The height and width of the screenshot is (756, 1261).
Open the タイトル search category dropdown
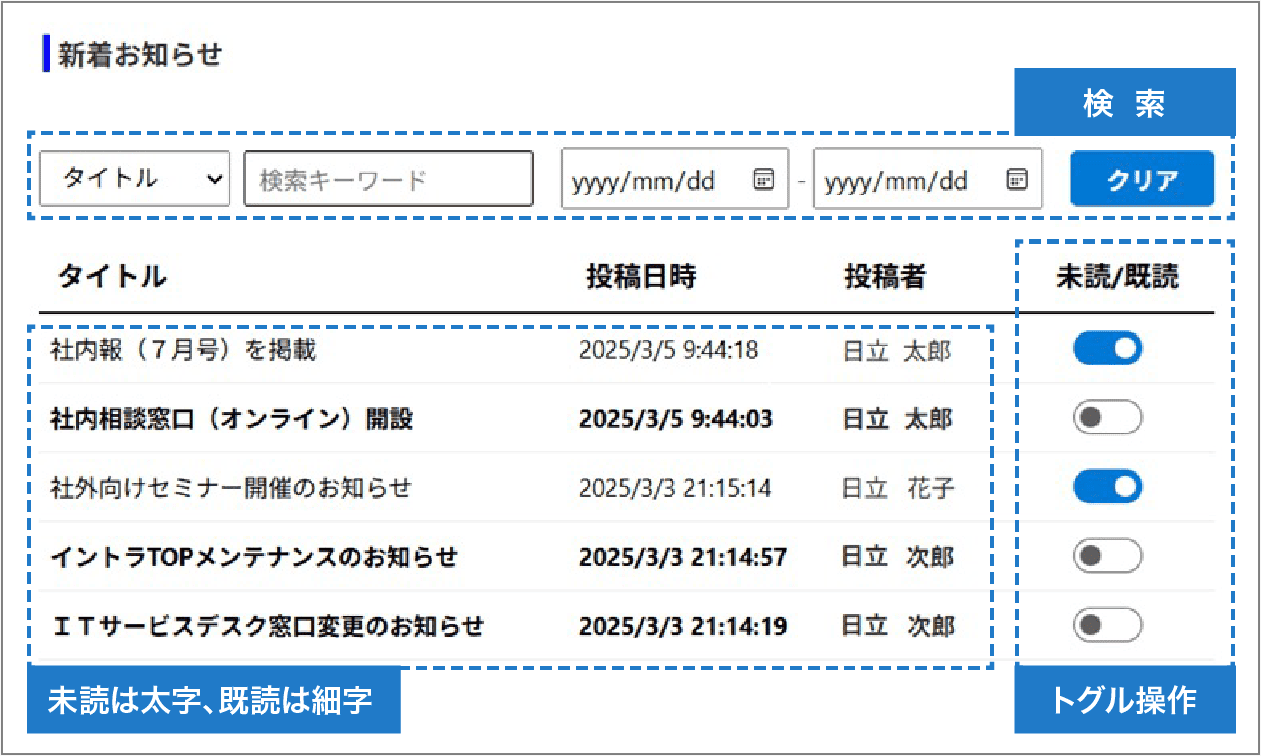pos(134,179)
